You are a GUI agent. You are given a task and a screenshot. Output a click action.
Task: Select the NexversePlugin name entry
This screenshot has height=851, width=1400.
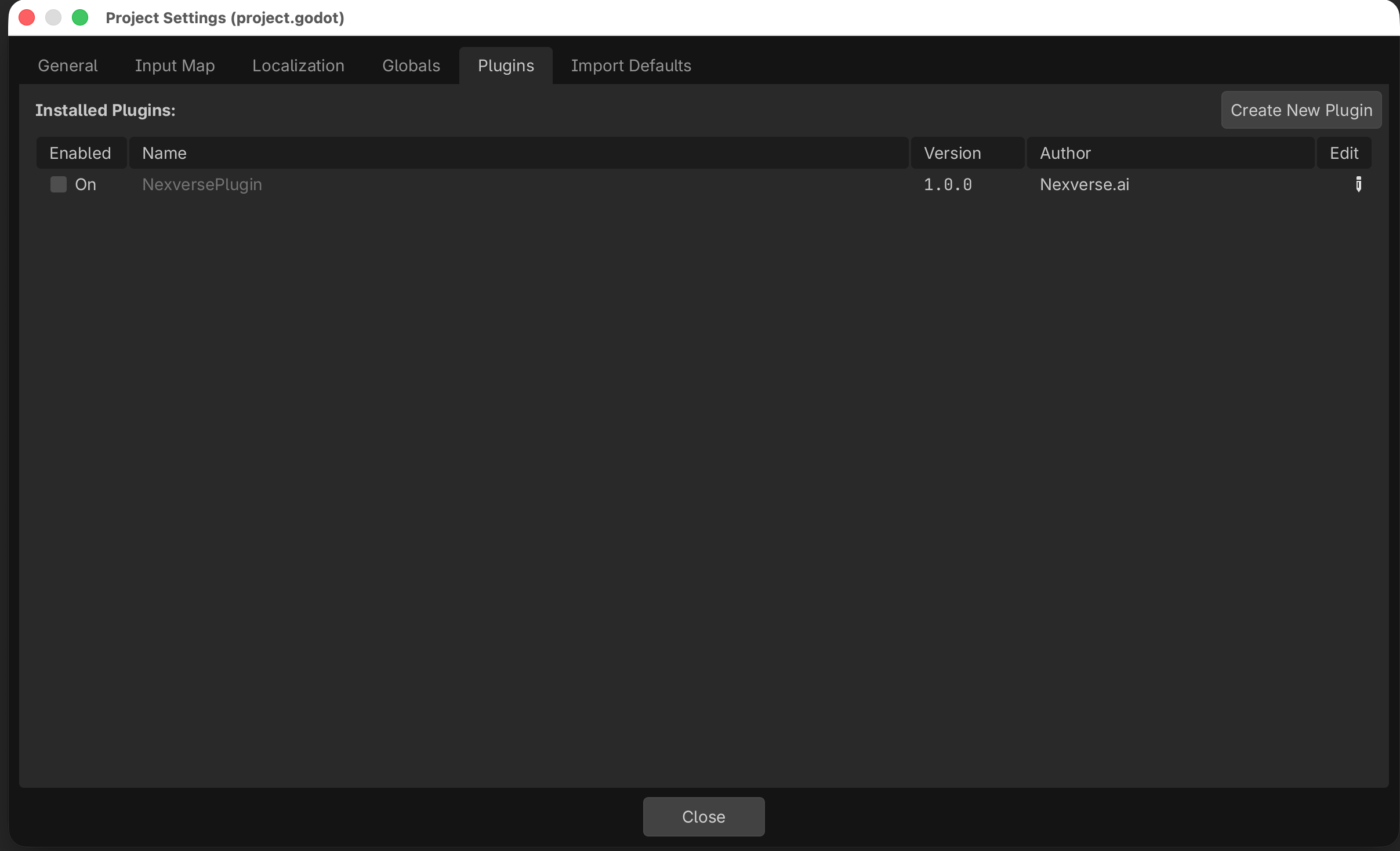[x=201, y=184]
